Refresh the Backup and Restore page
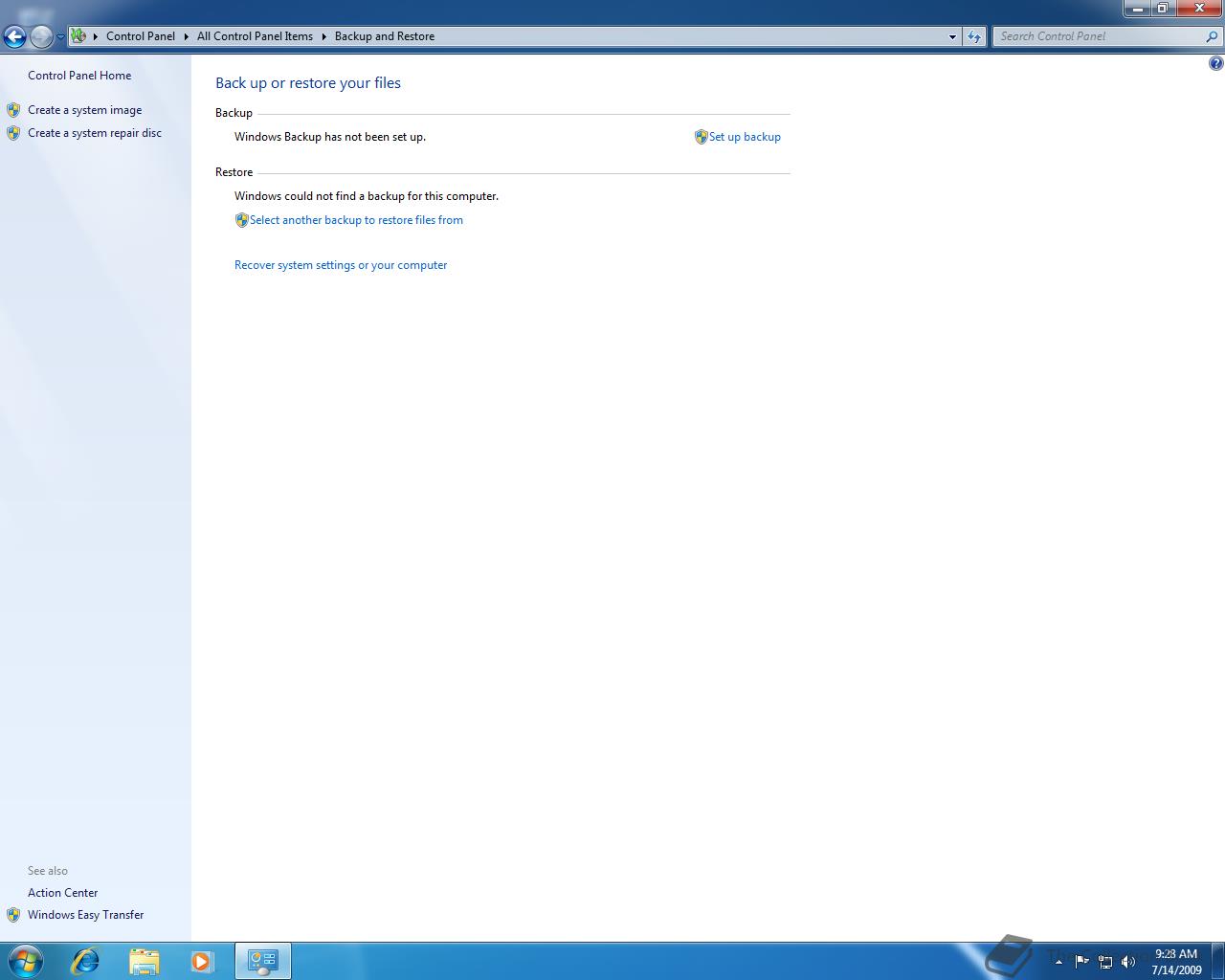The width and height of the screenshot is (1225, 980). [974, 36]
